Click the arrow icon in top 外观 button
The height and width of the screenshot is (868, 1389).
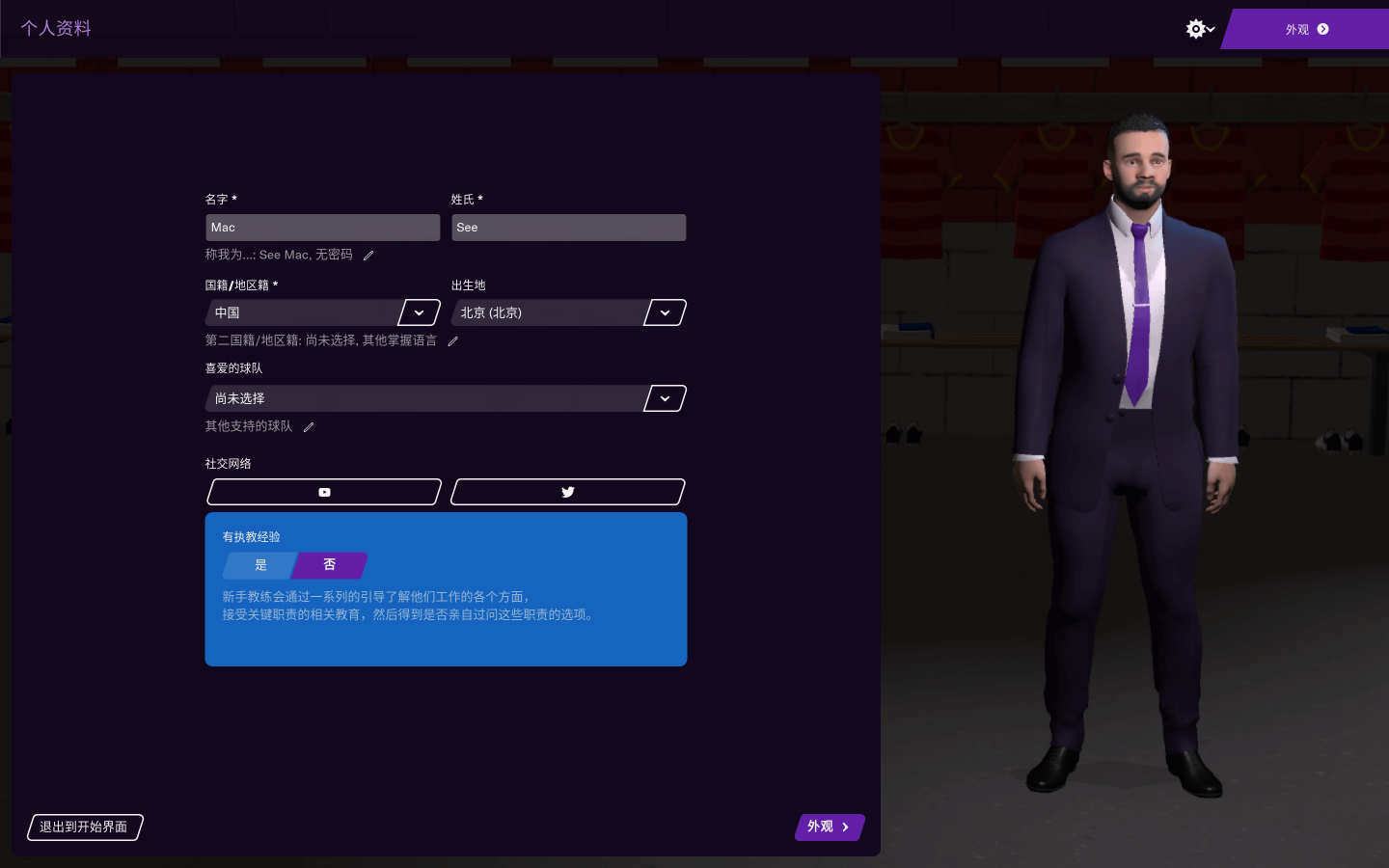[x=1322, y=29]
